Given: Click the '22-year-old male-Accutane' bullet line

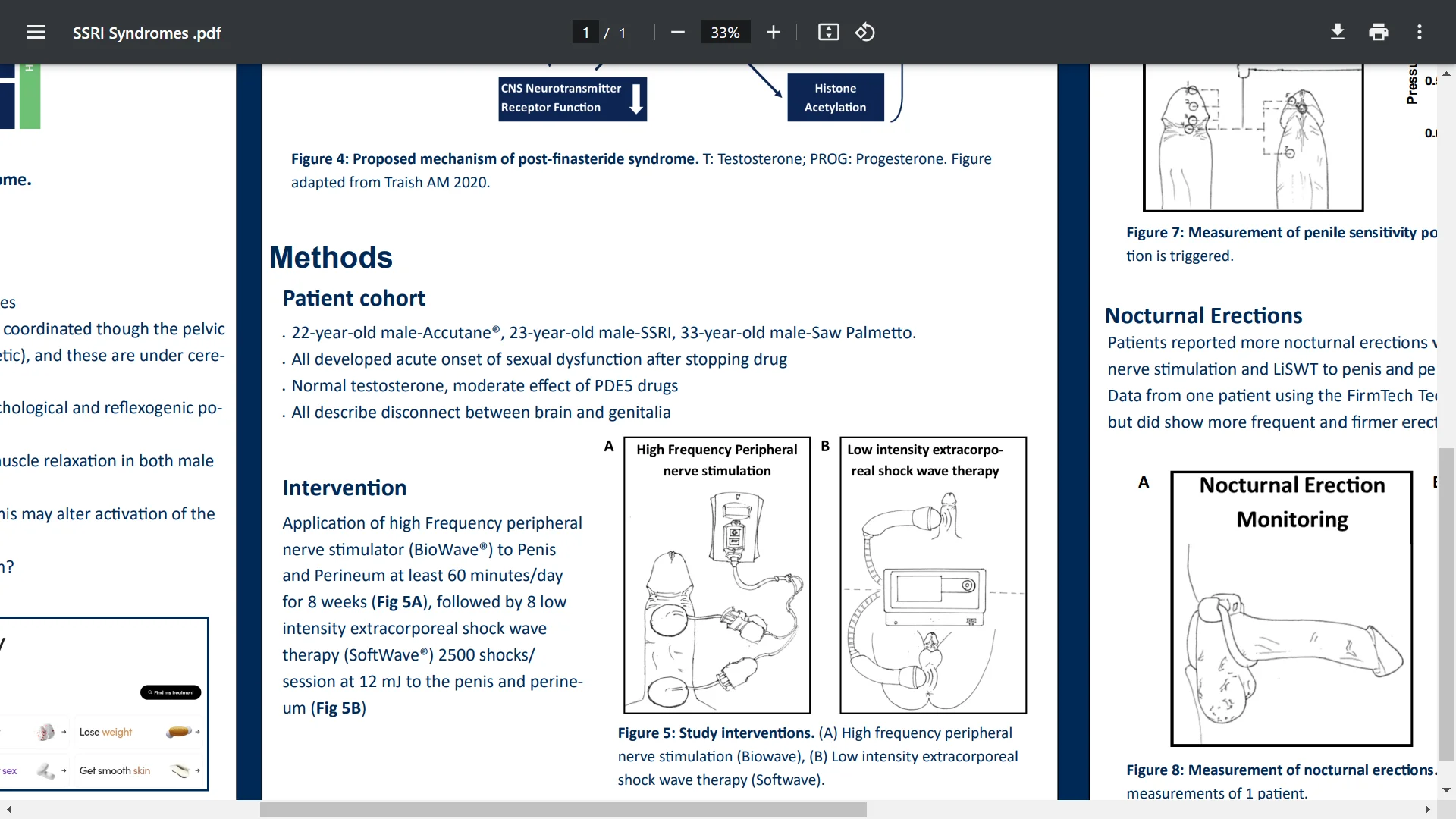Looking at the screenshot, I should [x=604, y=333].
